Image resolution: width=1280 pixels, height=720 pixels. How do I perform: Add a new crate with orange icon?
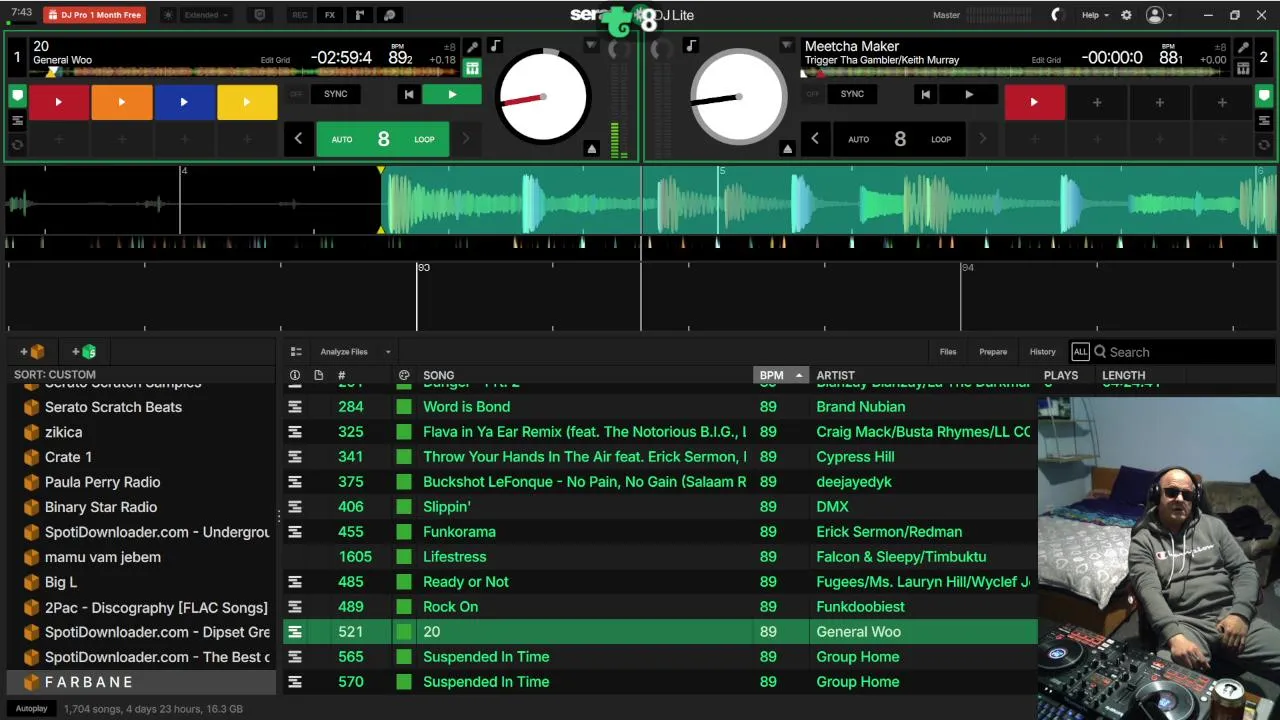(x=32, y=352)
